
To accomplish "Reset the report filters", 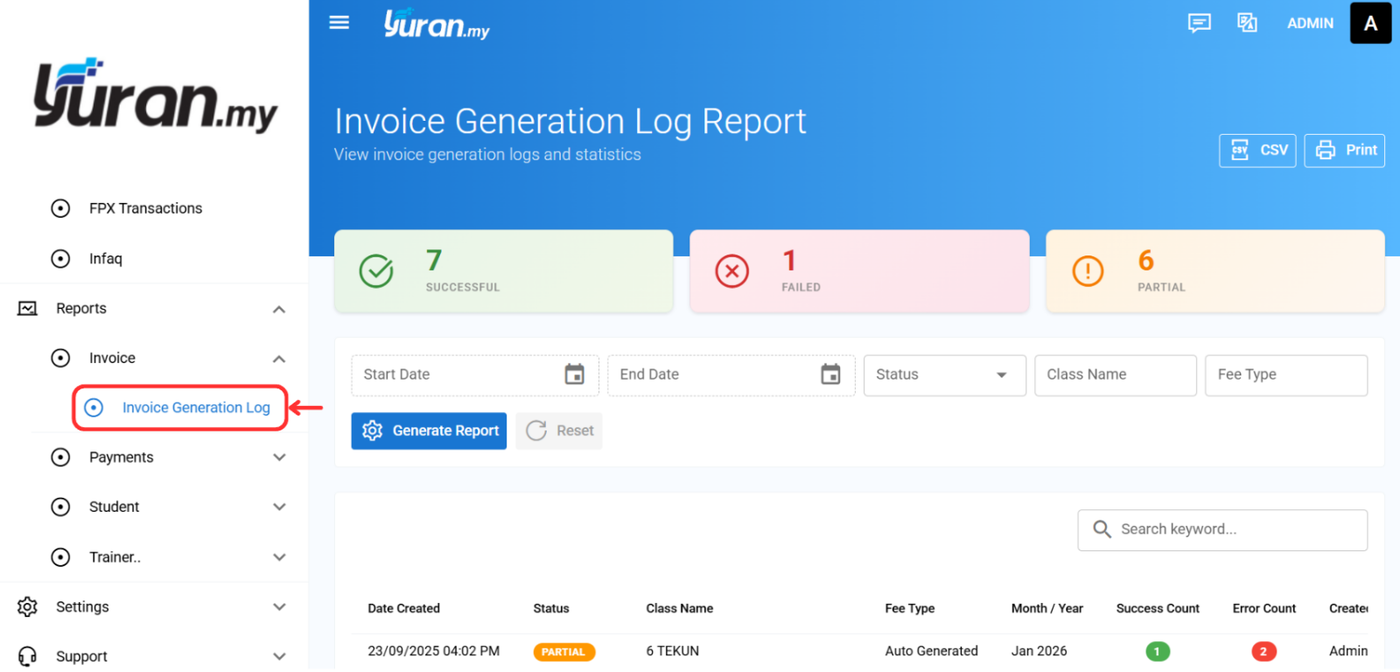I will [x=559, y=431].
